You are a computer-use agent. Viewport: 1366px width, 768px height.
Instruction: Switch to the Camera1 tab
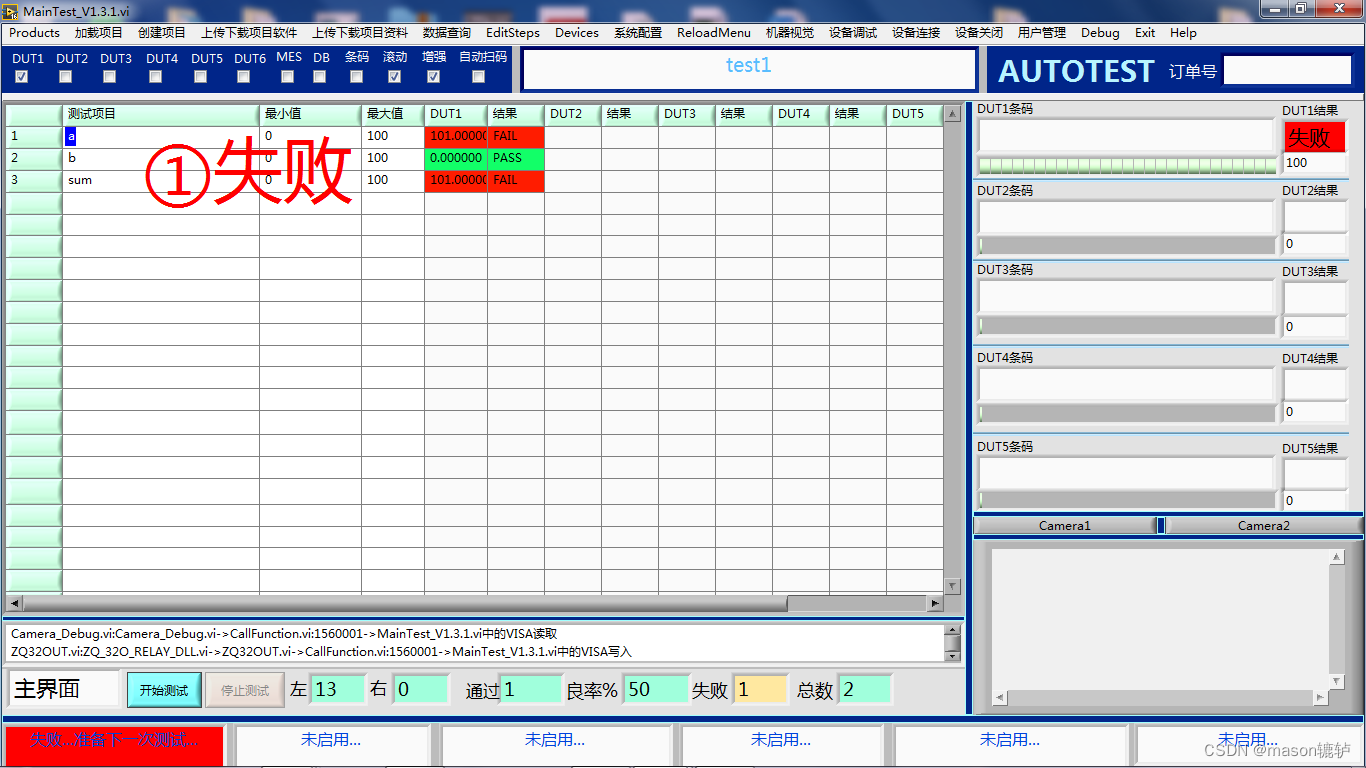point(1065,525)
